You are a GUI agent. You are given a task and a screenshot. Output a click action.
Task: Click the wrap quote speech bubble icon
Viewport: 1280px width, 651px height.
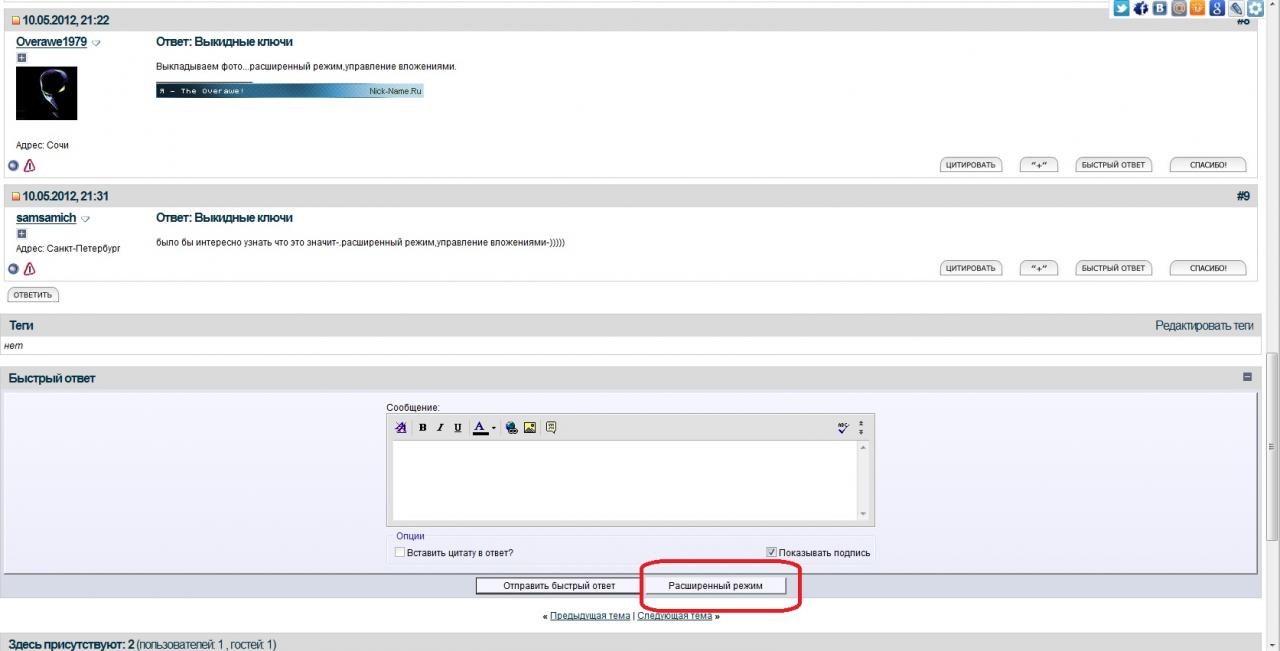(551, 428)
